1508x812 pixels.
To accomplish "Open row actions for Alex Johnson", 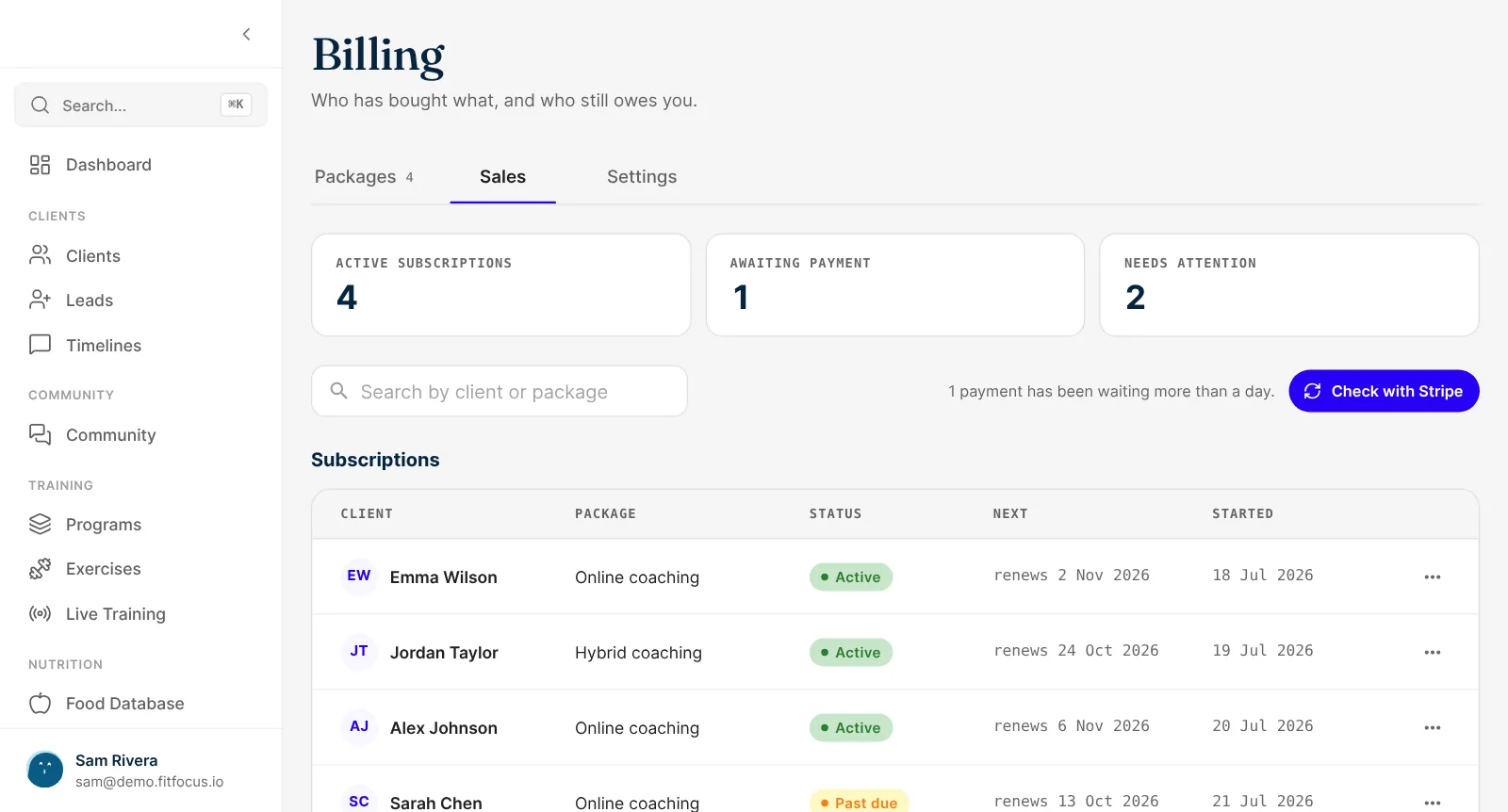I will point(1433,727).
